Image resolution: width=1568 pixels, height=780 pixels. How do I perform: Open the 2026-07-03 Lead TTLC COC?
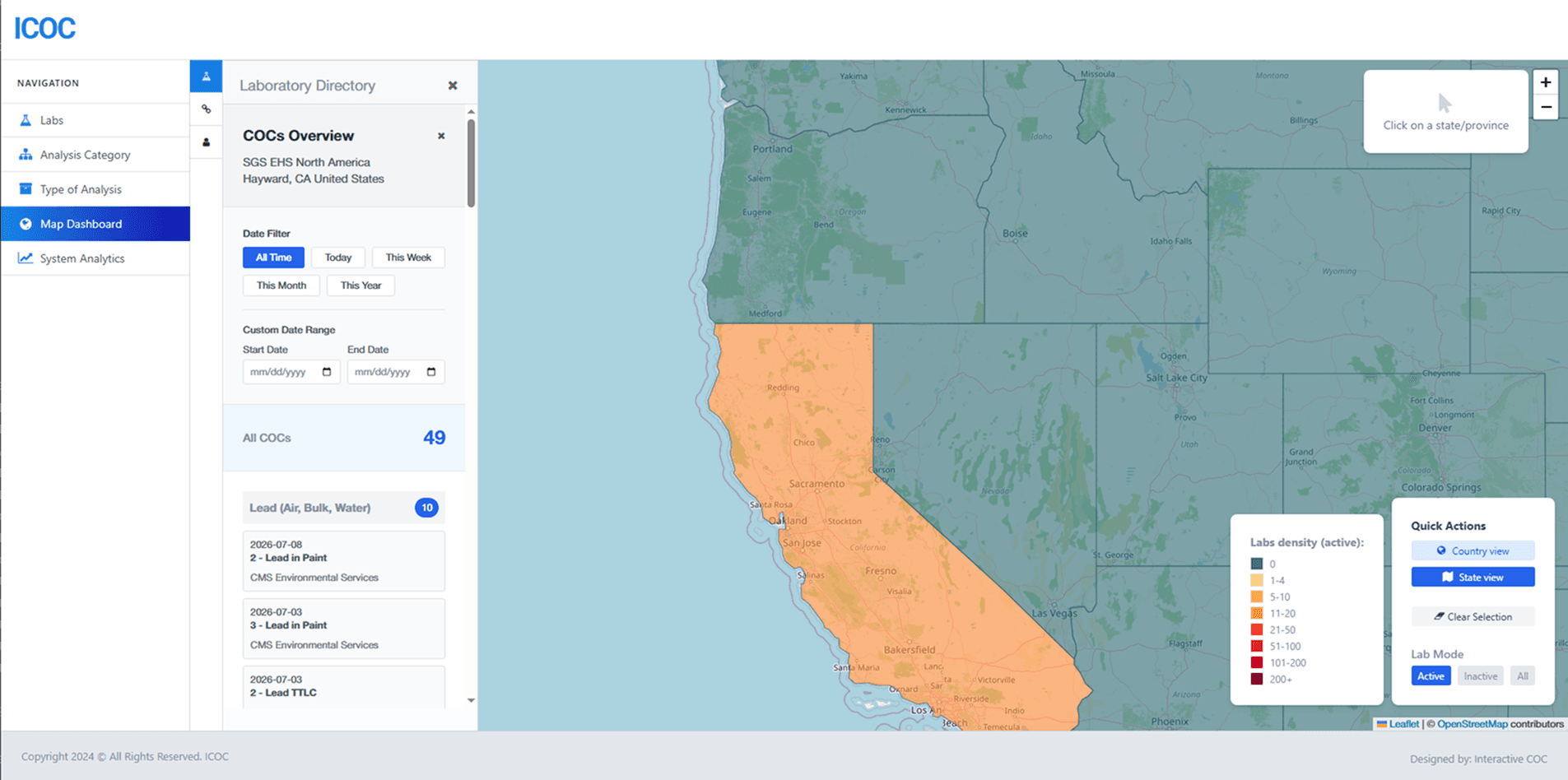tap(344, 687)
